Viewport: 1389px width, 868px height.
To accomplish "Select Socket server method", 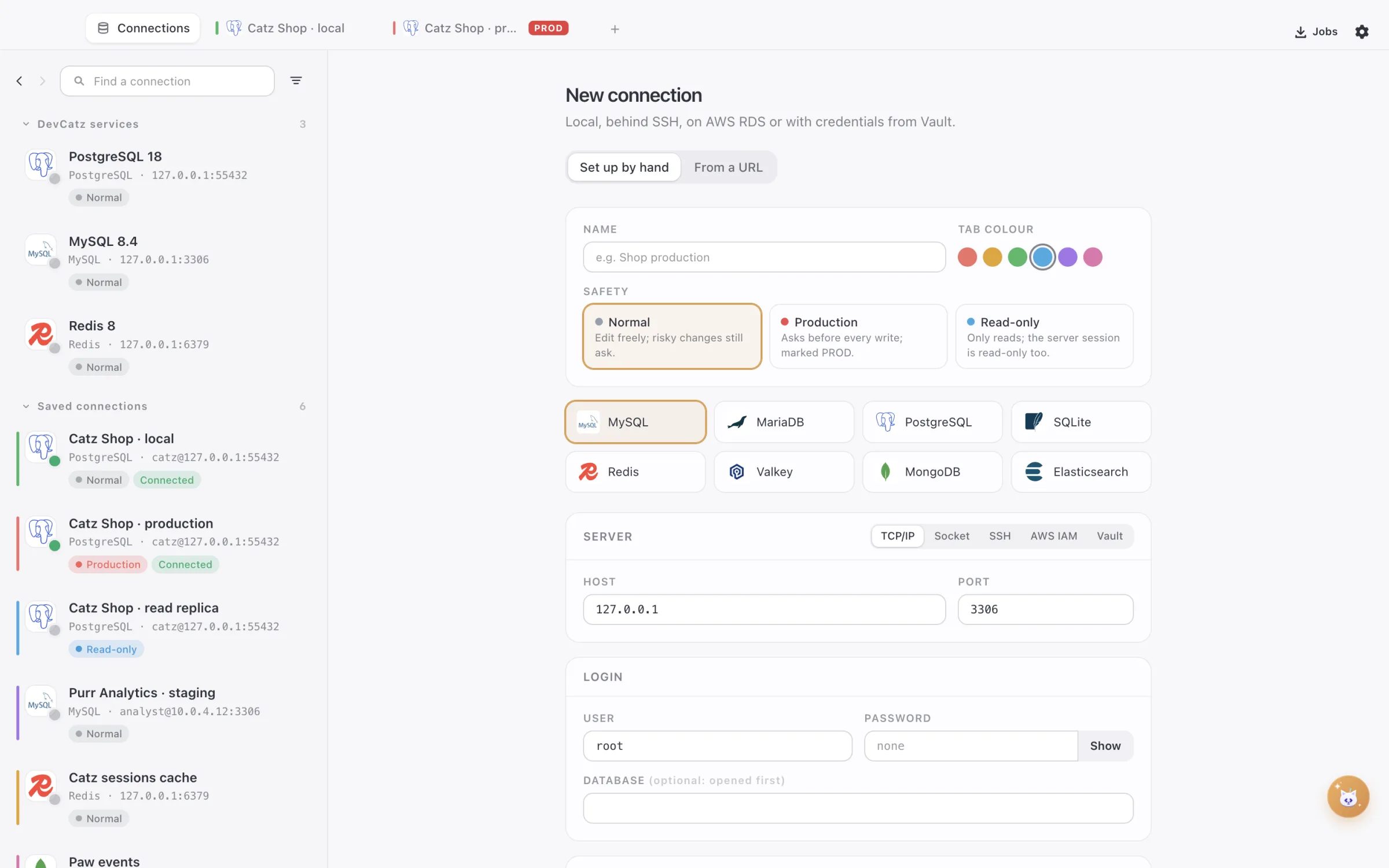I will 951,536.
